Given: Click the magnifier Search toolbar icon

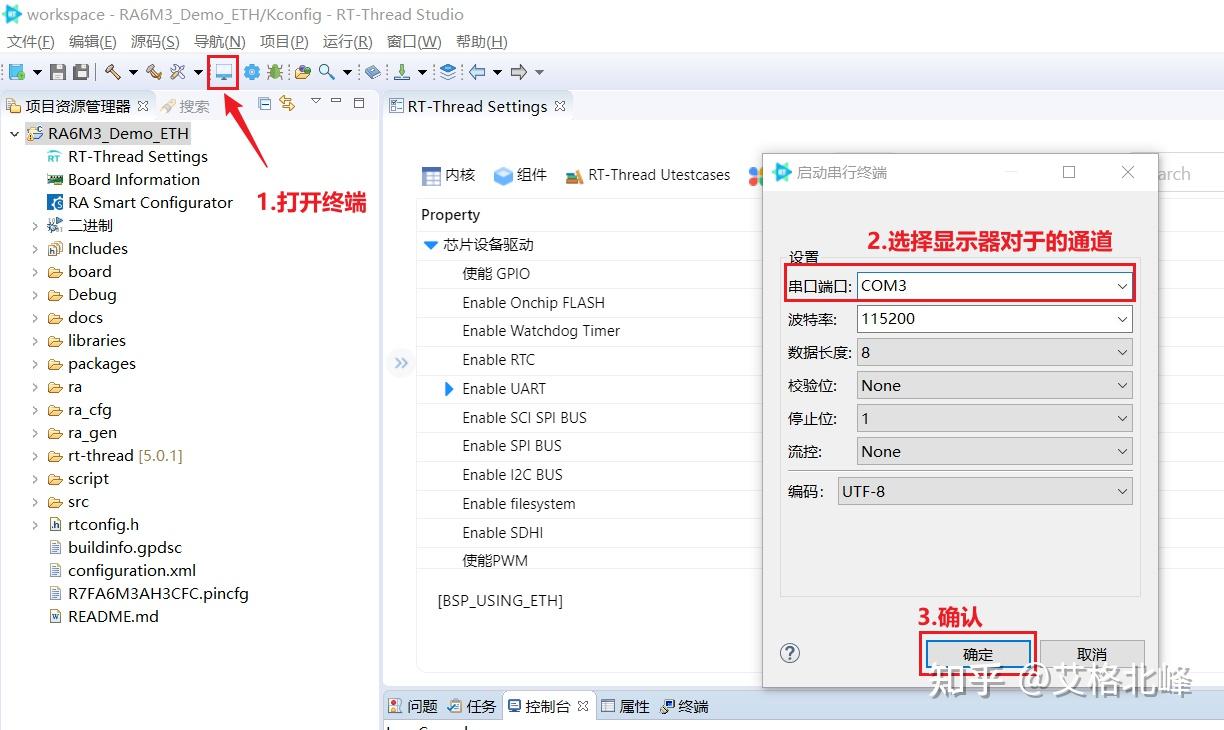Looking at the screenshot, I should (326, 72).
